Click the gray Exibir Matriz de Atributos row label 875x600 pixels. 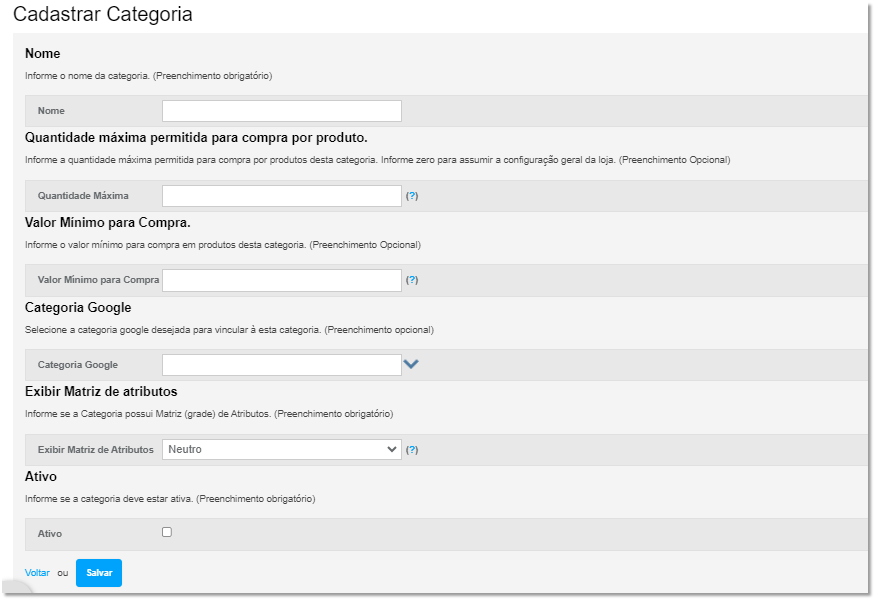coord(95,450)
